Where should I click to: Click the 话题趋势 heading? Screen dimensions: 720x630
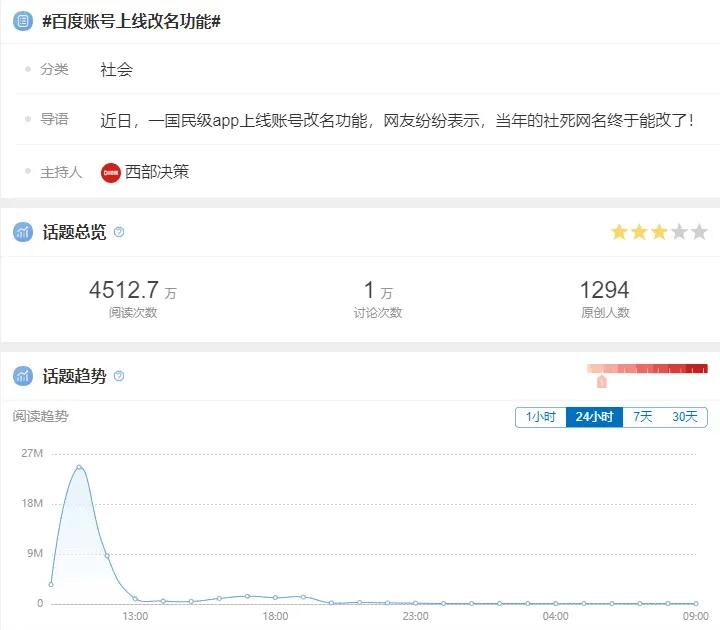coord(74,376)
